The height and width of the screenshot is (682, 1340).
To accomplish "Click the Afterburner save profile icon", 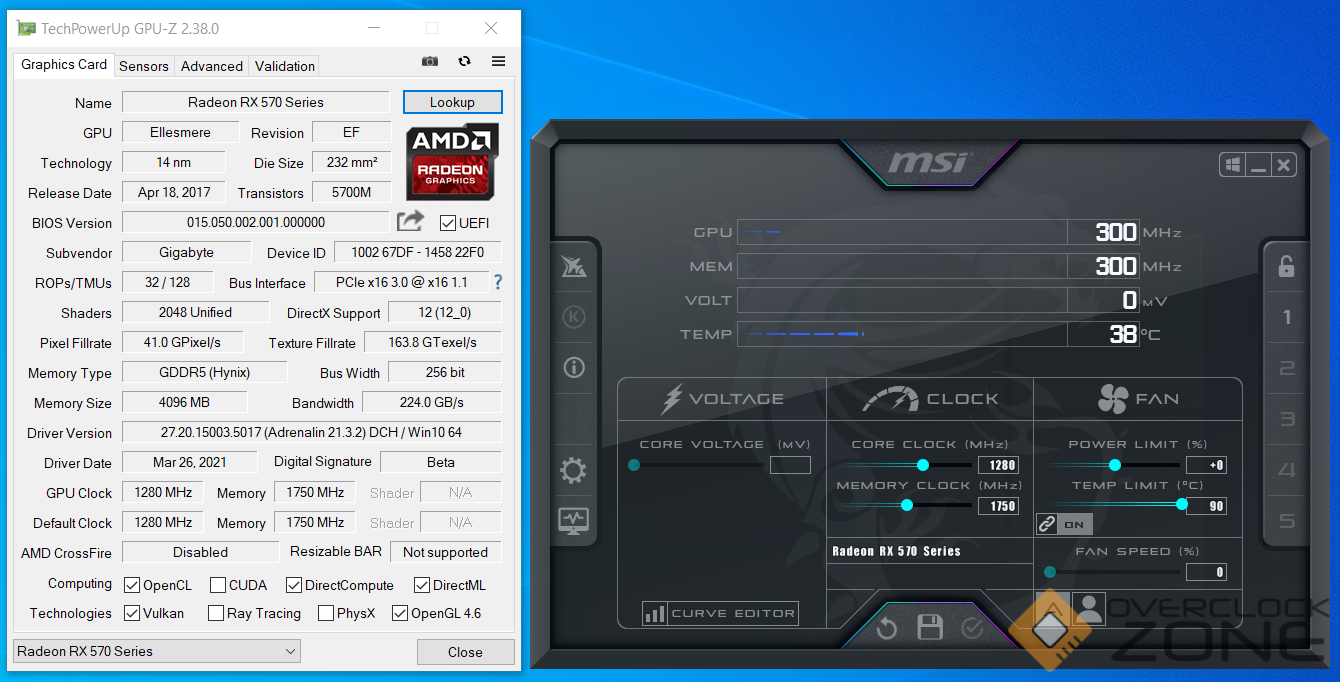I will point(930,628).
